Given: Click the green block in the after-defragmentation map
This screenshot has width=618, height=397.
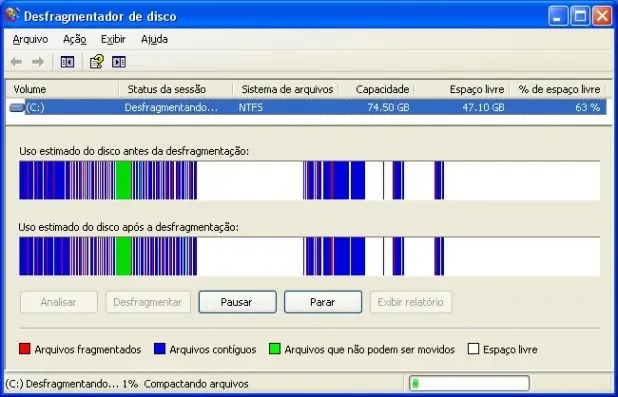Looking at the screenshot, I should click(x=124, y=256).
